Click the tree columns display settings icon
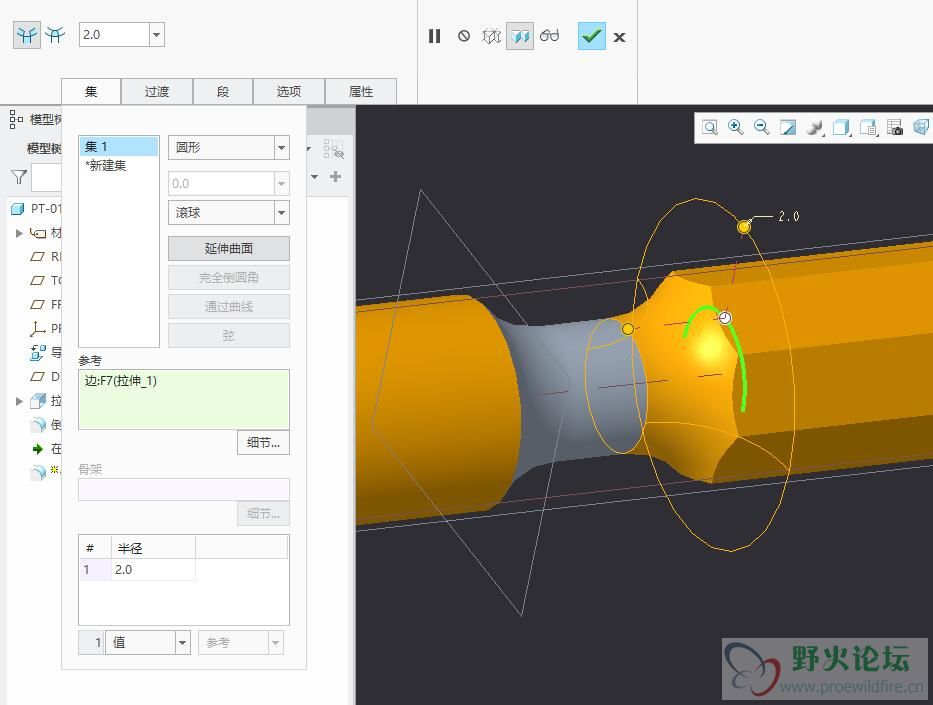 tap(334, 149)
